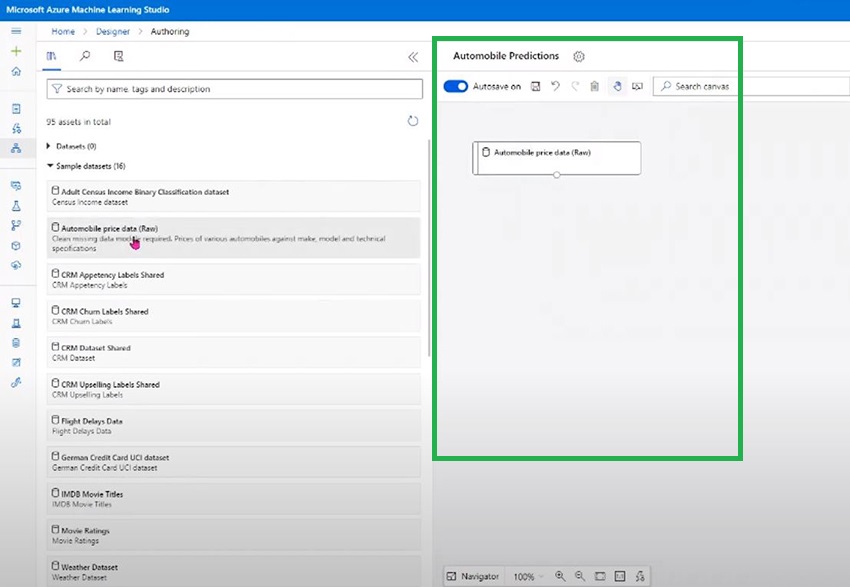Click the trash delete icon
The image size is (850, 587).
[595, 86]
